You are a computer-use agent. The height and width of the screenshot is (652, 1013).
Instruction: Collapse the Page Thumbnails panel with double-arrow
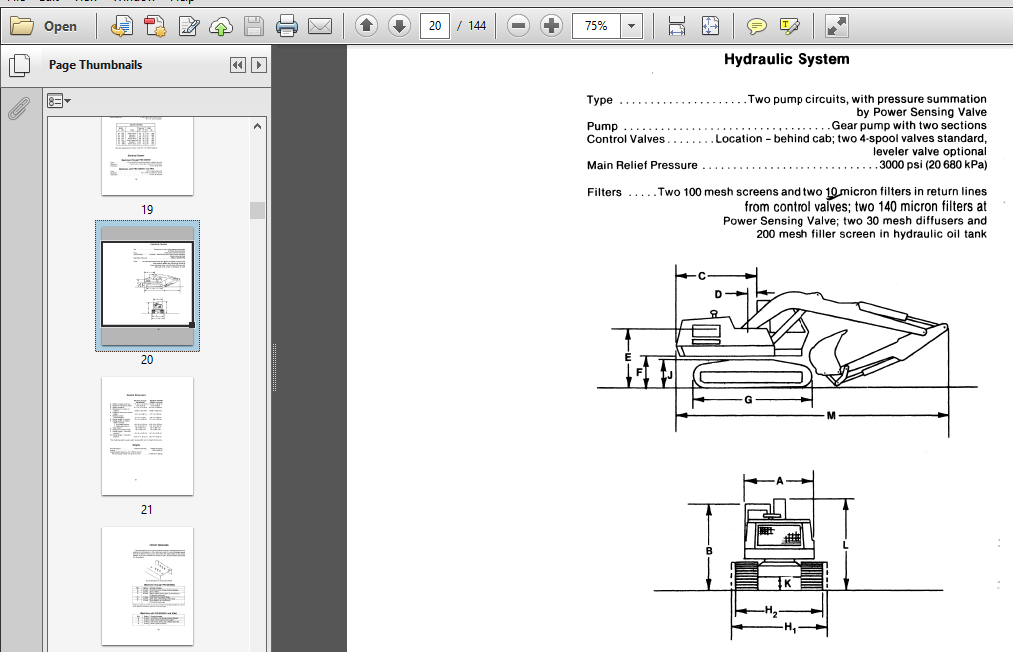[x=238, y=65]
